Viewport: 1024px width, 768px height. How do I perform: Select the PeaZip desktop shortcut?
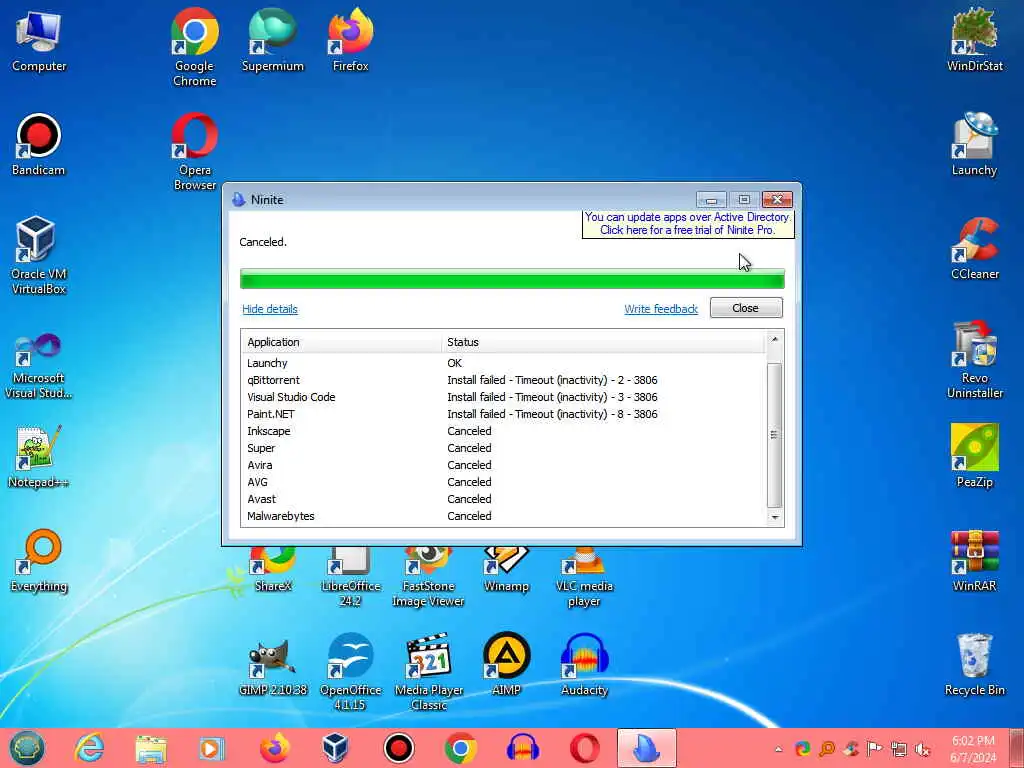(x=974, y=457)
